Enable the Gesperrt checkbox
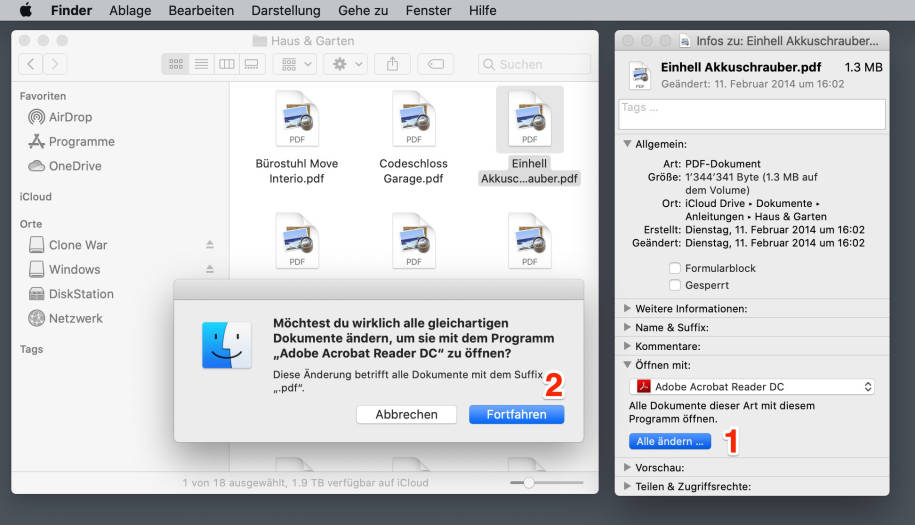915x525 pixels. [x=675, y=285]
